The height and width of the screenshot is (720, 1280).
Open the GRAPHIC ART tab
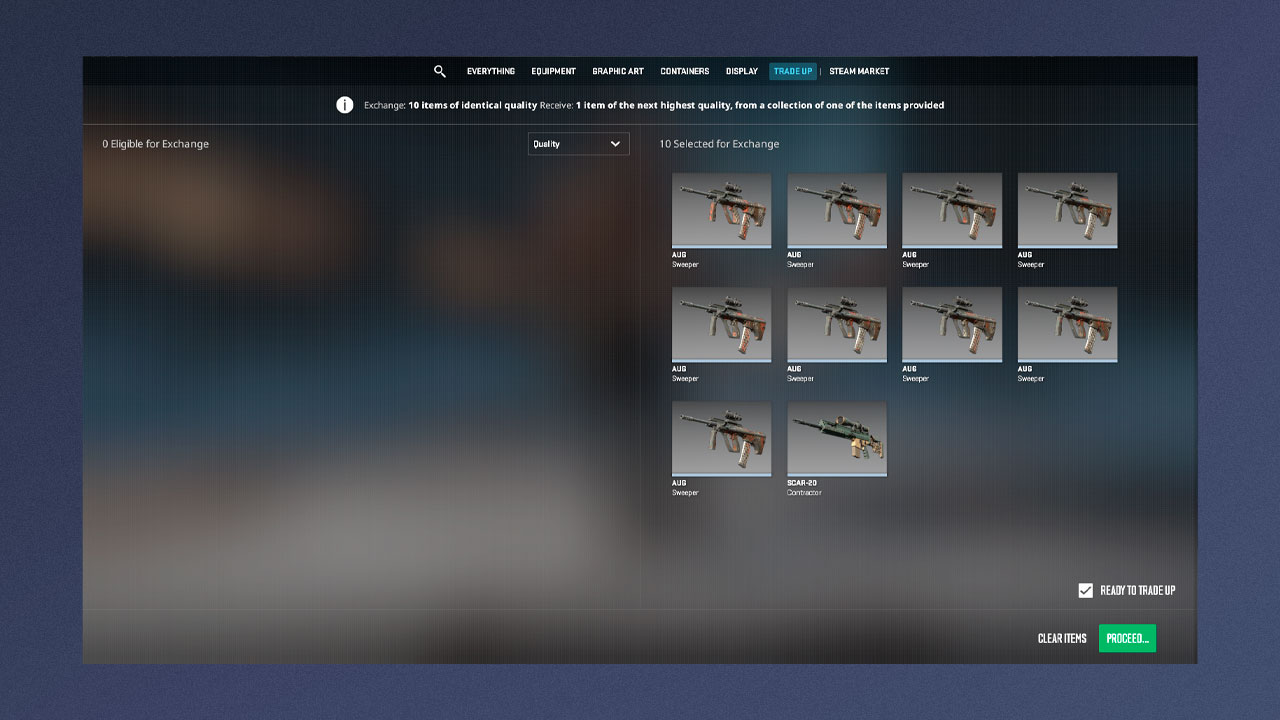pos(617,71)
